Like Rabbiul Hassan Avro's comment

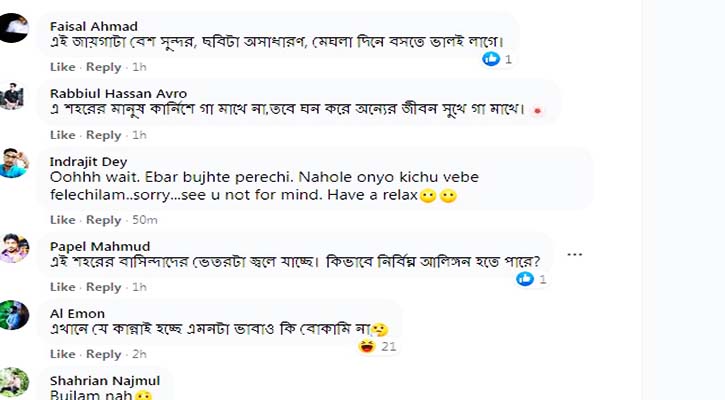(62, 135)
